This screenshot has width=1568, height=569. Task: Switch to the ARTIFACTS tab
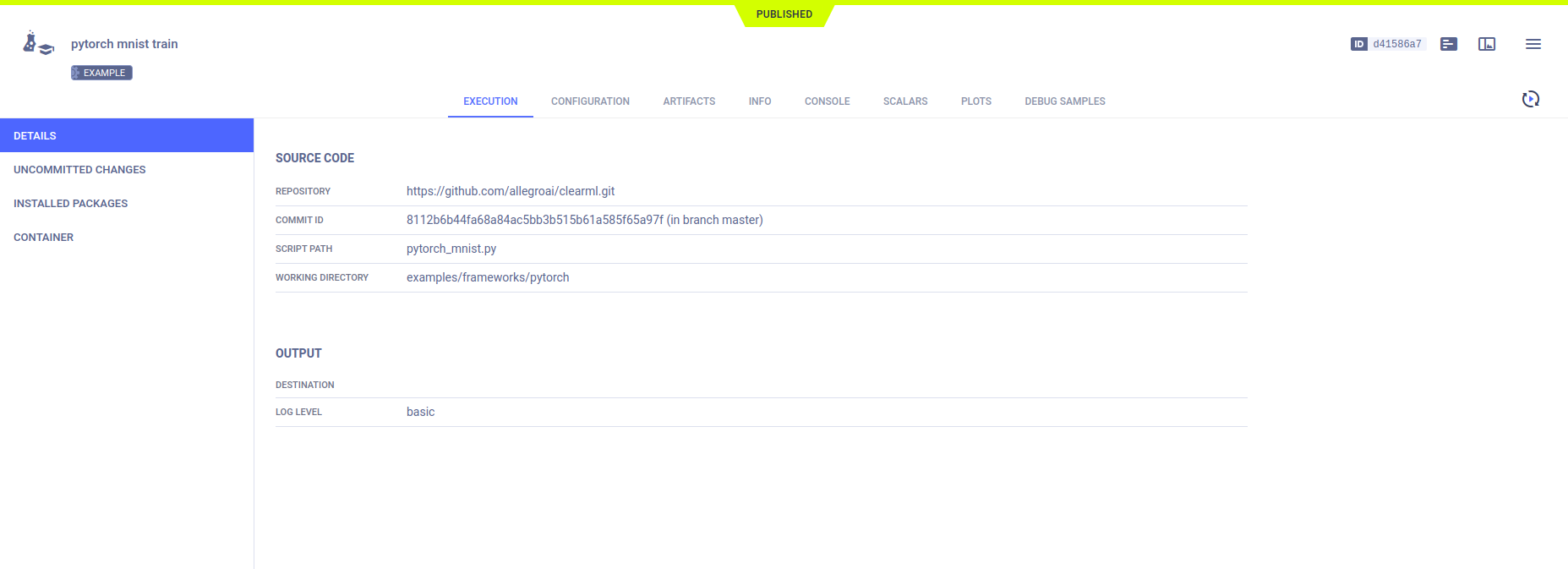coord(689,101)
